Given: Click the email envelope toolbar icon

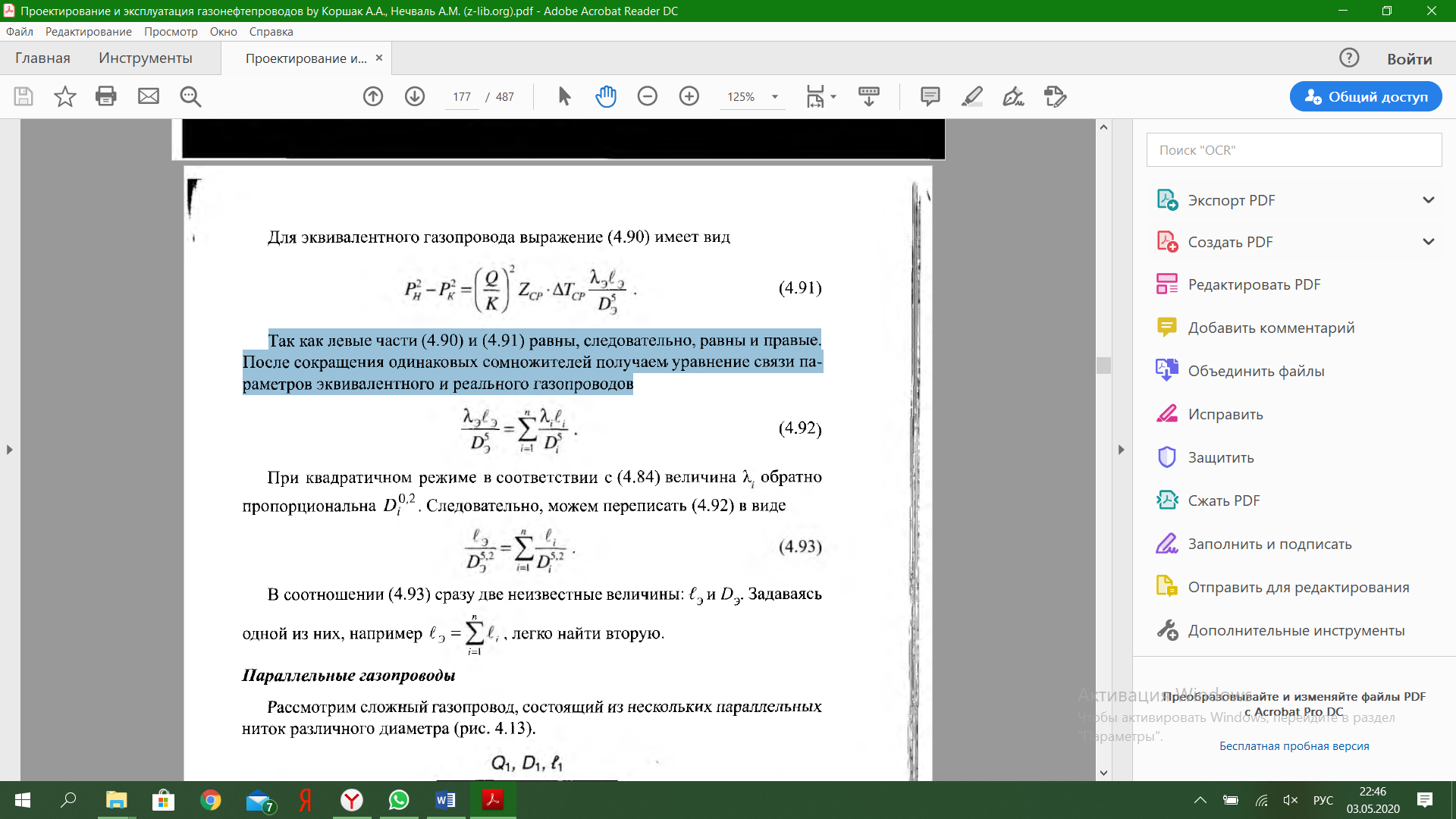Looking at the screenshot, I should [x=149, y=96].
